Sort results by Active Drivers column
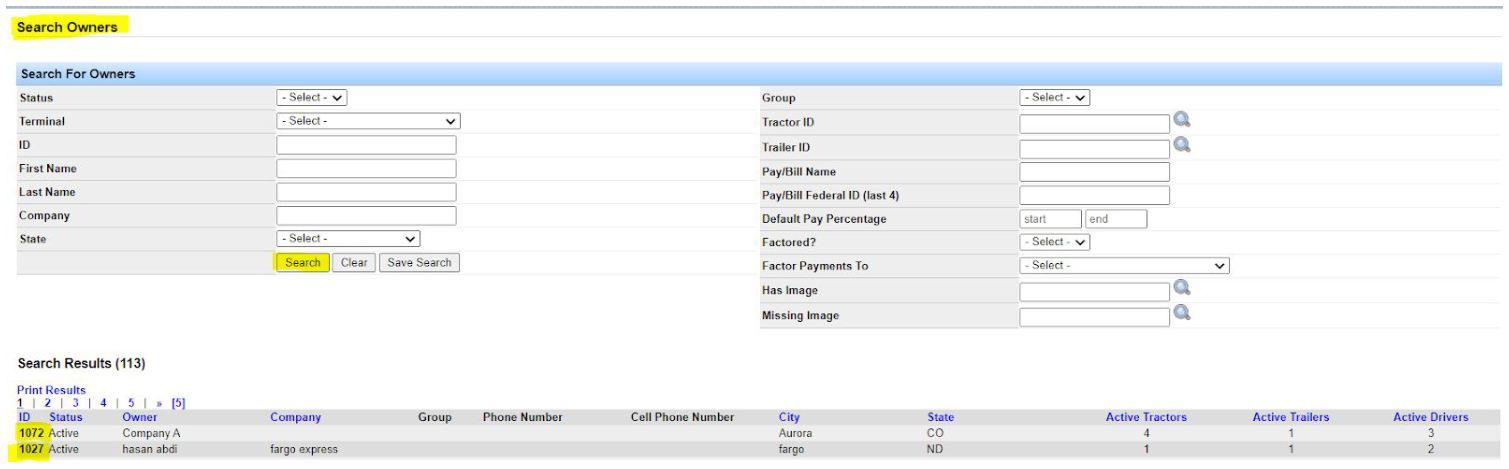This screenshot has height=469, width=1509. [x=1430, y=417]
